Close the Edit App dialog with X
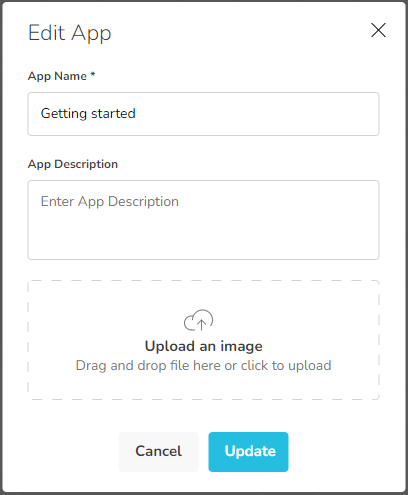The height and width of the screenshot is (495, 408). tap(378, 30)
